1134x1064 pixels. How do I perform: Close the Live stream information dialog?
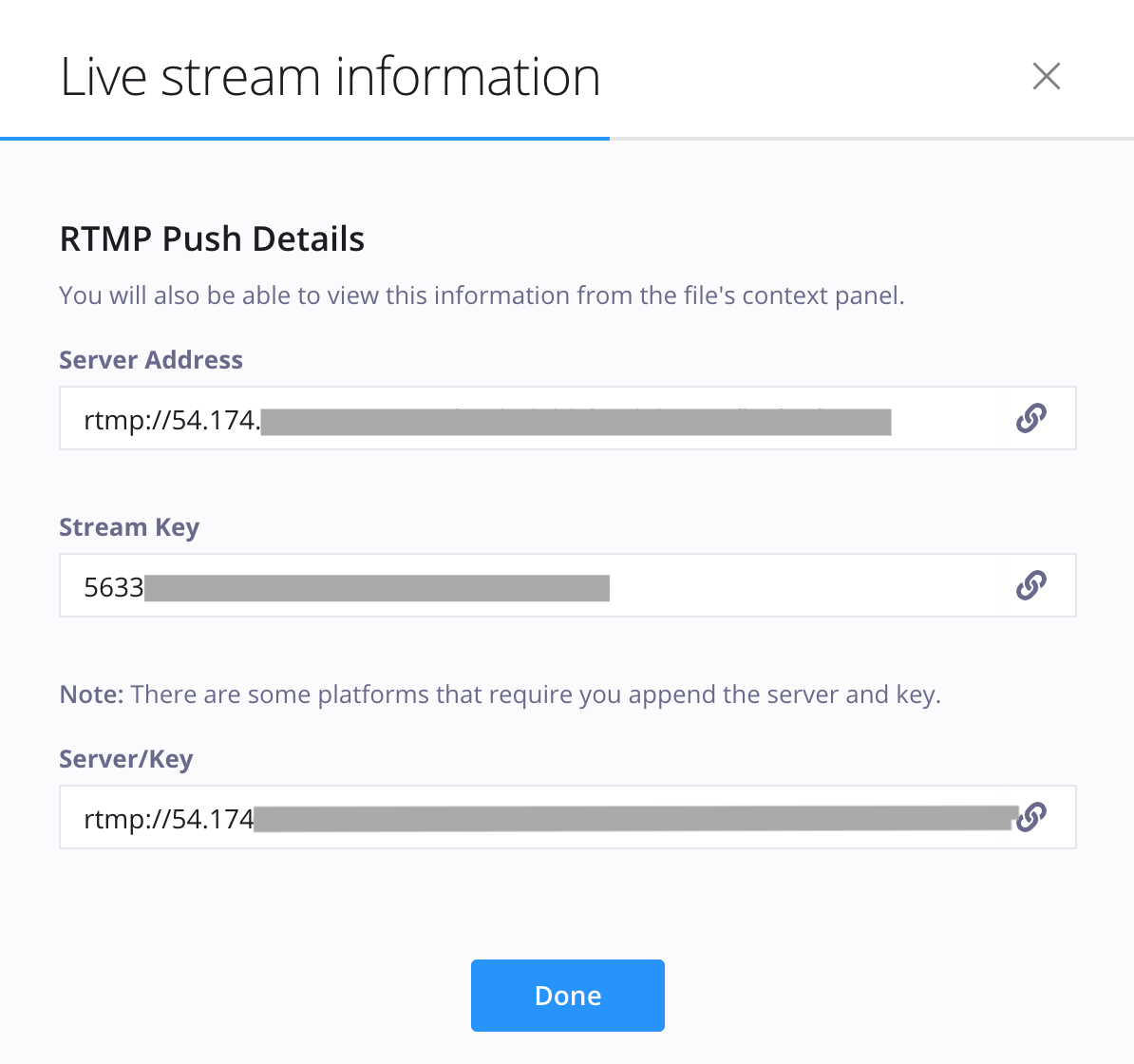[1046, 76]
